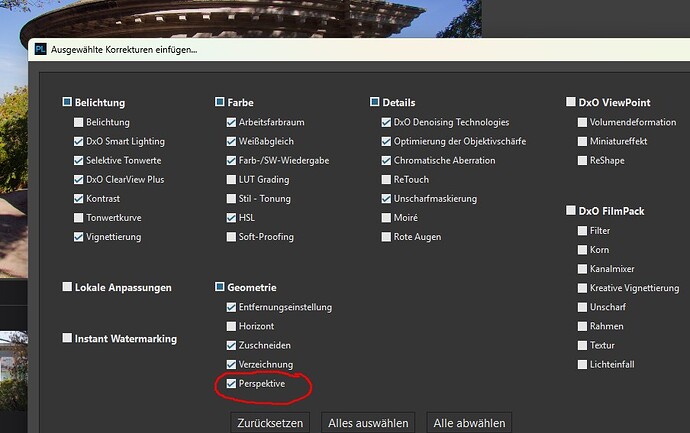690x433 pixels.
Task: Uncheck HSL option
Action: click(x=231, y=217)
